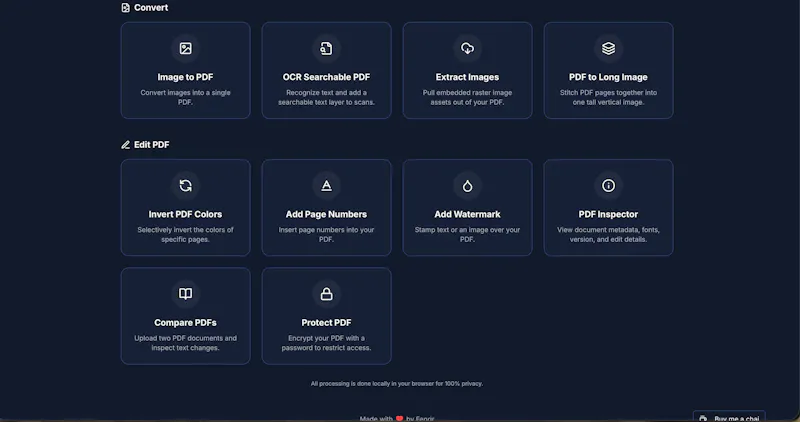Click 'Convert images into a single PDF.' text
Viewport: 800px width, 422px height.
point(185,97)
